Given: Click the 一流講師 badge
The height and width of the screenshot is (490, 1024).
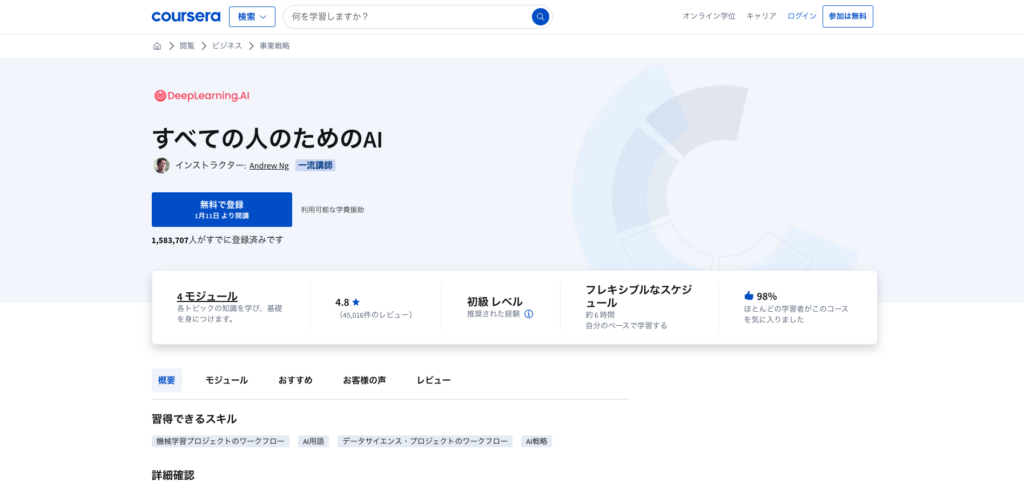Looking at the screenshot, I should coord(315,165).
